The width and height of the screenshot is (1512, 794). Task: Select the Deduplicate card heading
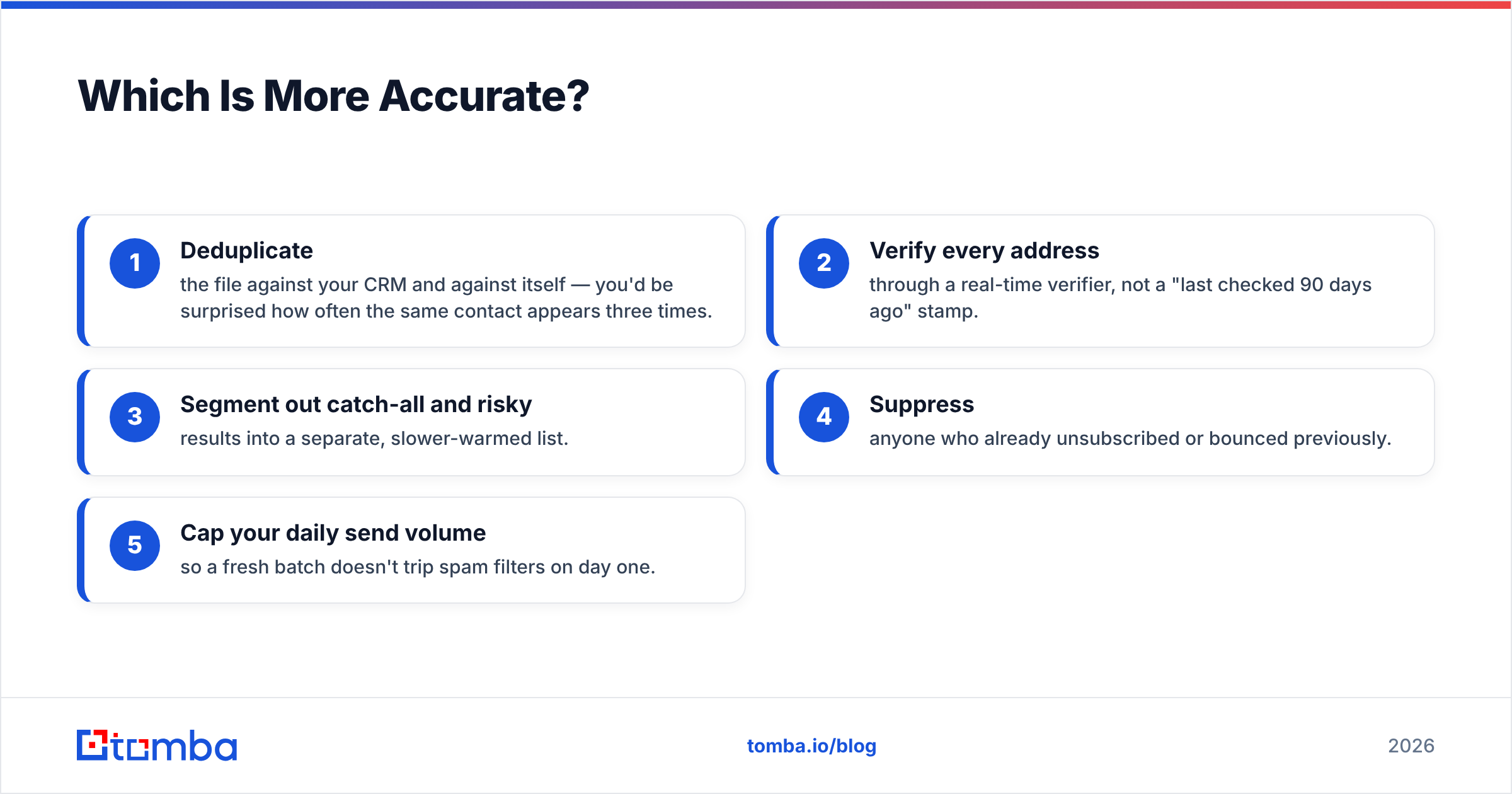tap(246, 251)
